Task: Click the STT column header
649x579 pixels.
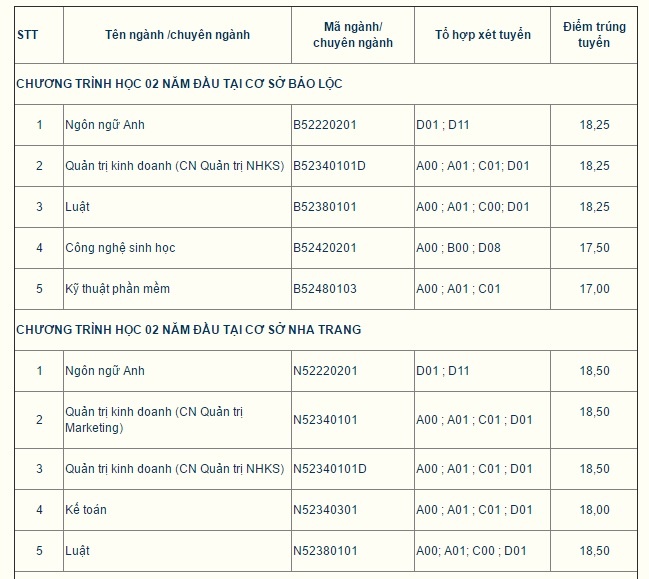Action: coord(27,35)
